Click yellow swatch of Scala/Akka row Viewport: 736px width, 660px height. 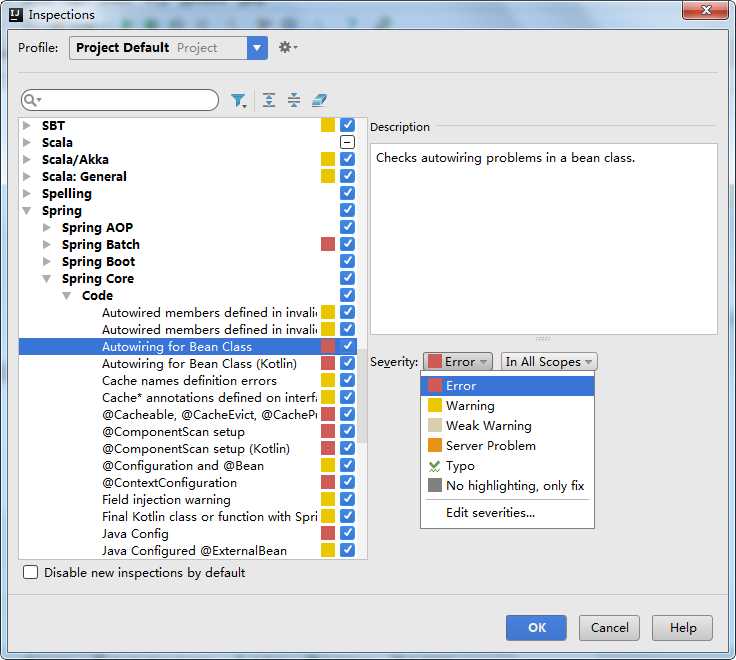click(328, 159)
